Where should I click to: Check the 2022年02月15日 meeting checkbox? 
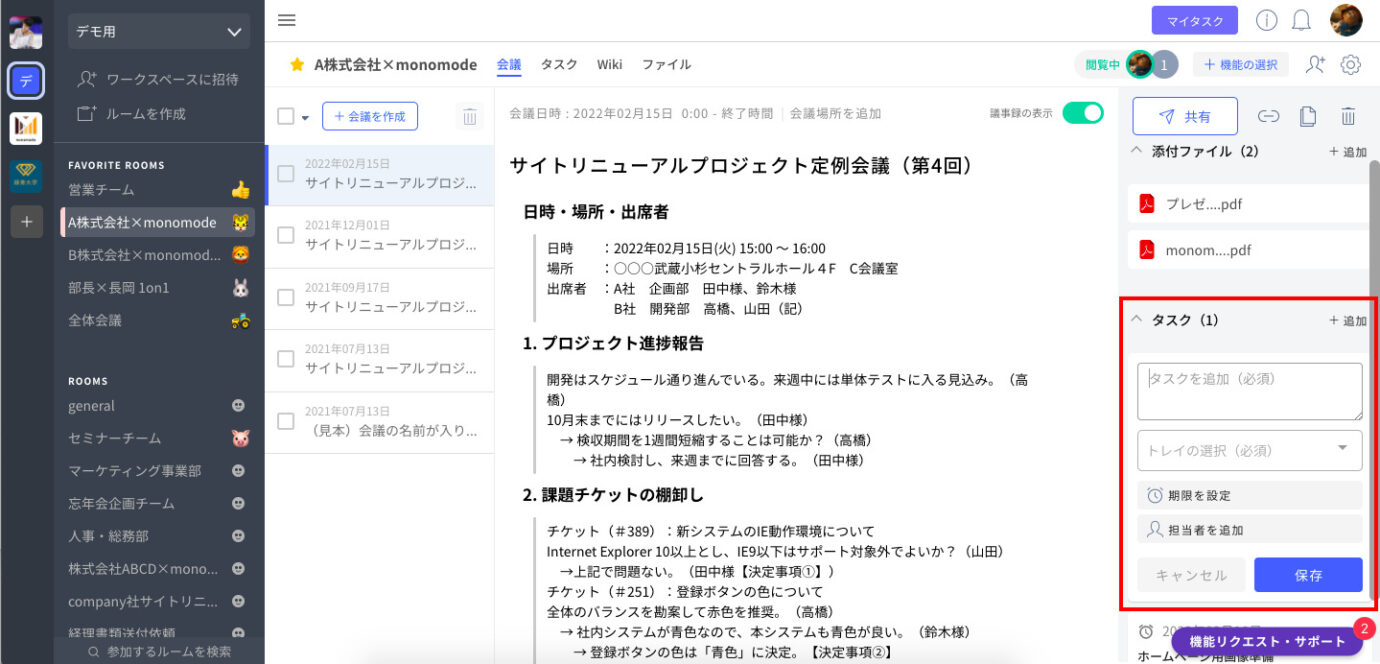pyautogui.click(x=285, y=170)
